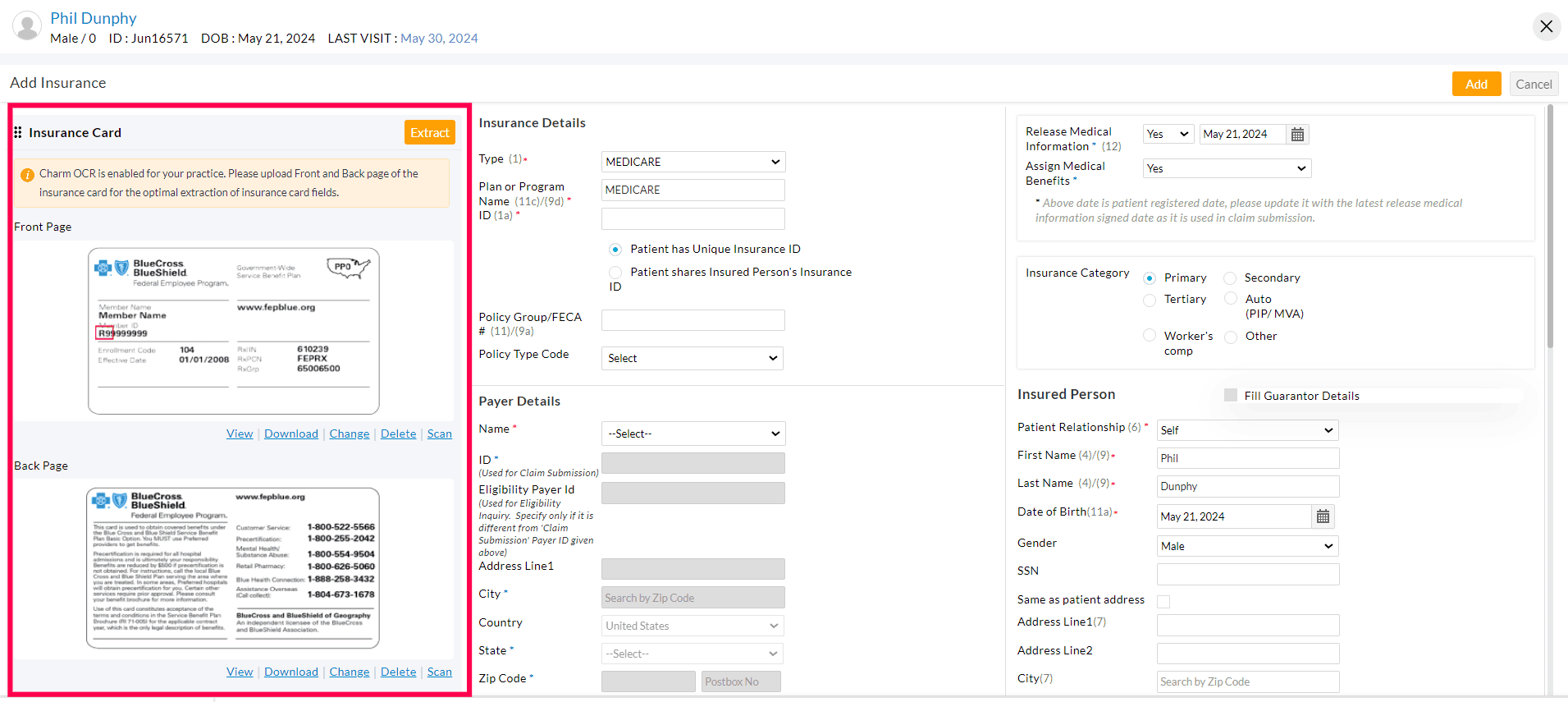Select Secondary insurance category

pyautogui.click(x=1230, y=278)
